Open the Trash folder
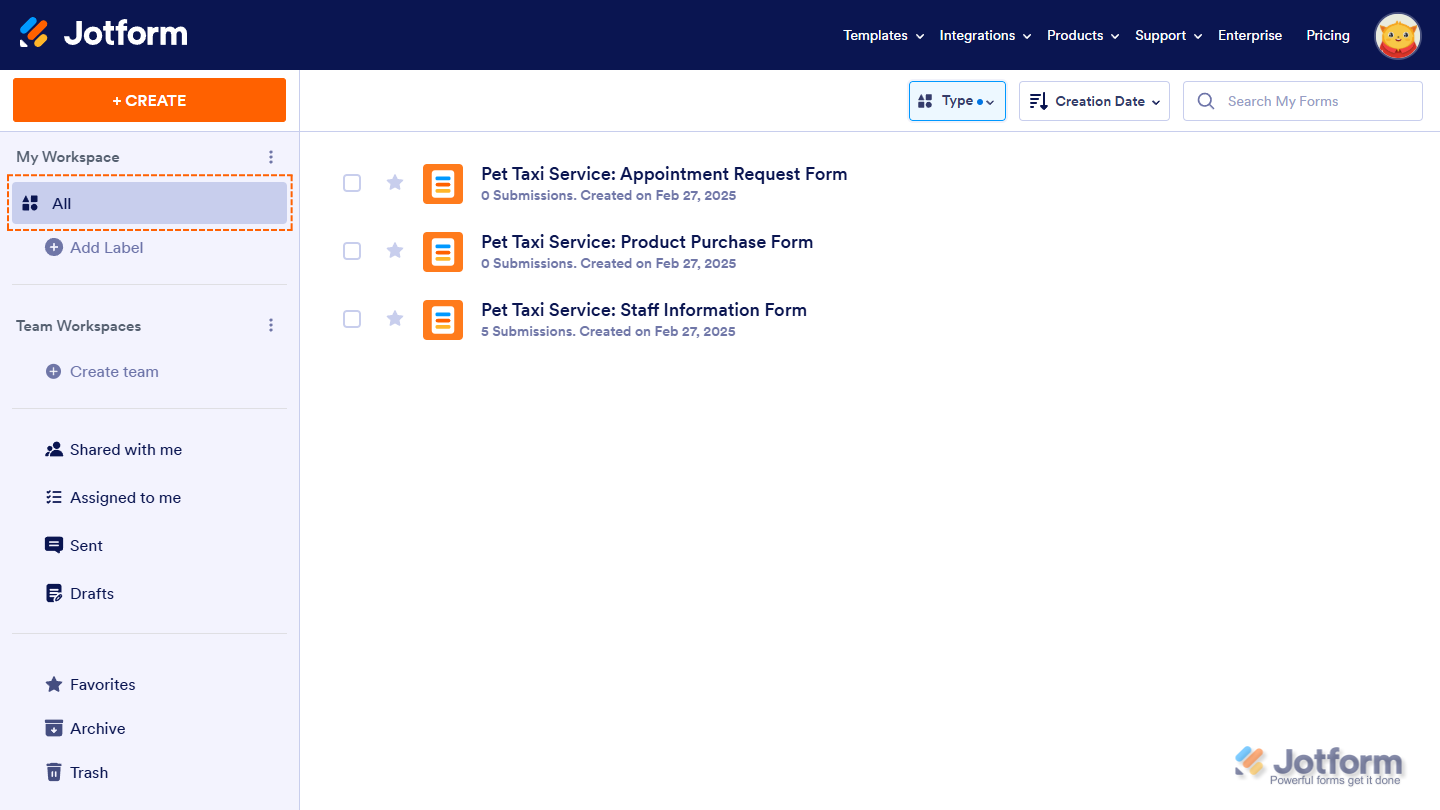 point(88,773)
